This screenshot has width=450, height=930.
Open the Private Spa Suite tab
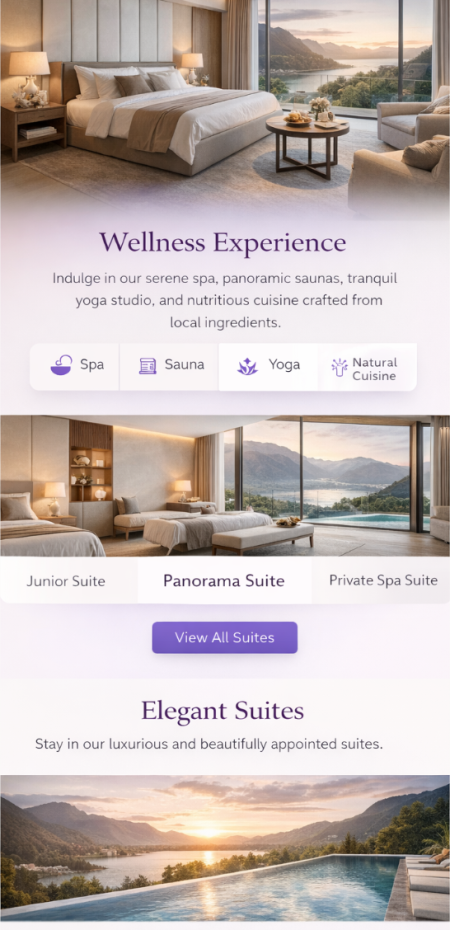tap(384, 580)
